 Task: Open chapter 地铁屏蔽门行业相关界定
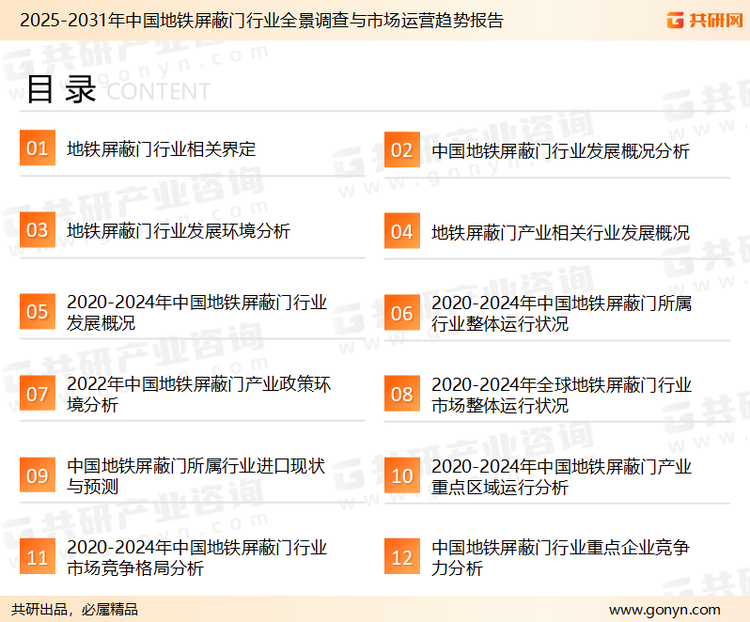(161, 149)
